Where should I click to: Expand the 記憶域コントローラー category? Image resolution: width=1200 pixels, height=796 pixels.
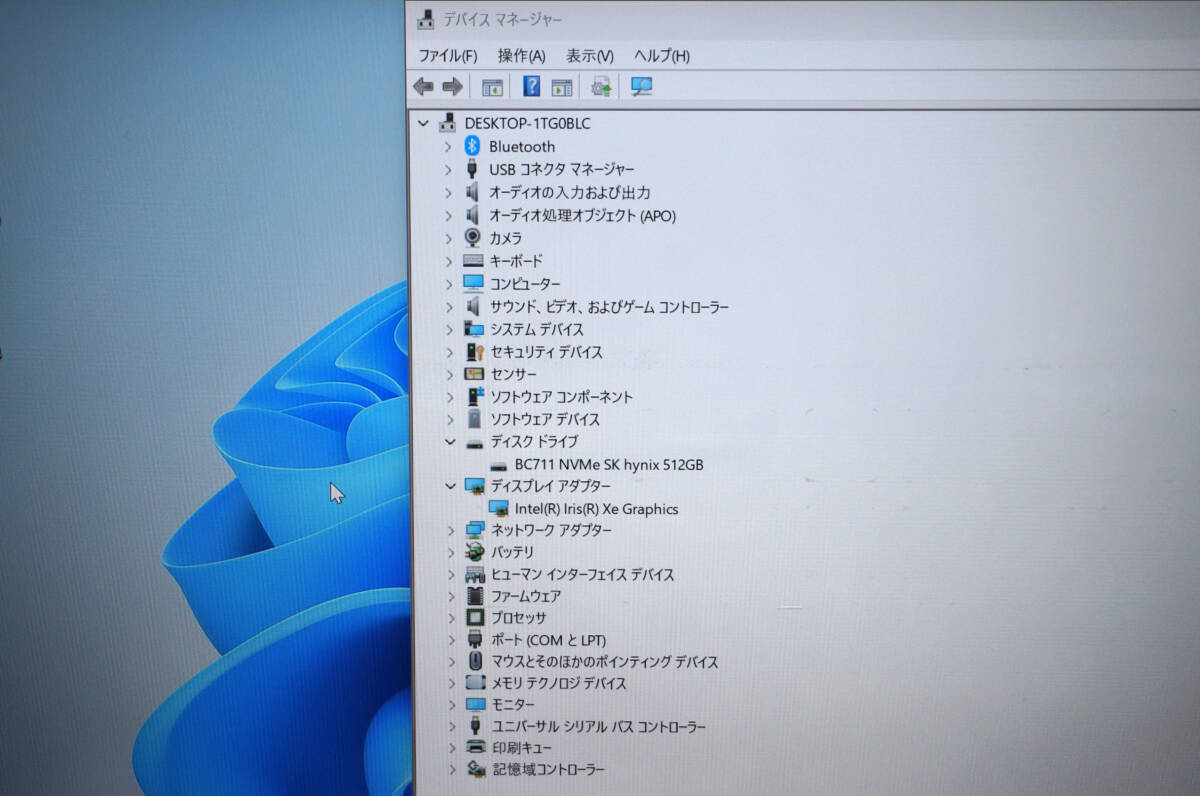click(x=452, y=769)
